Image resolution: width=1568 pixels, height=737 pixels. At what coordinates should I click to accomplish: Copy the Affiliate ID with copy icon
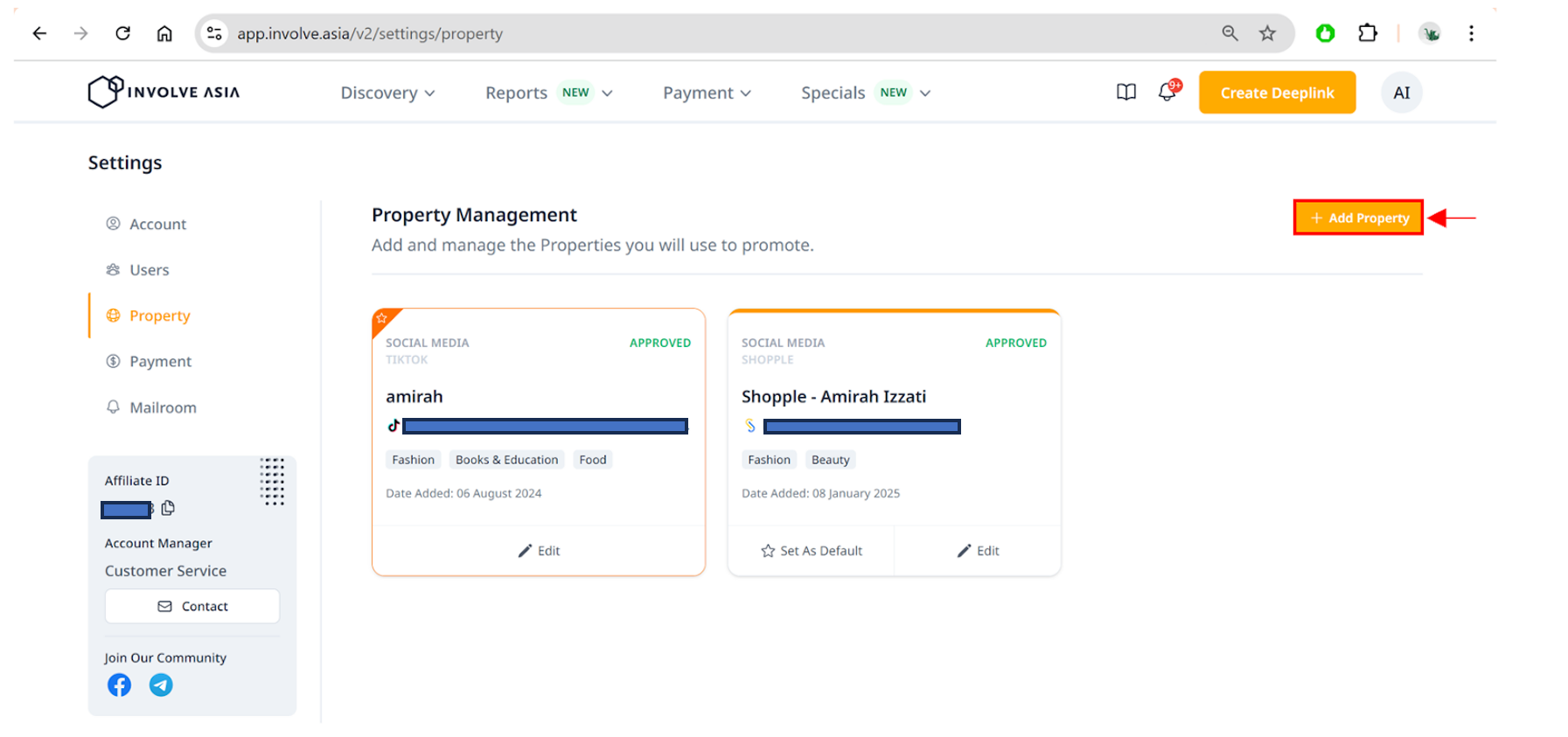(x=168, y=508)
